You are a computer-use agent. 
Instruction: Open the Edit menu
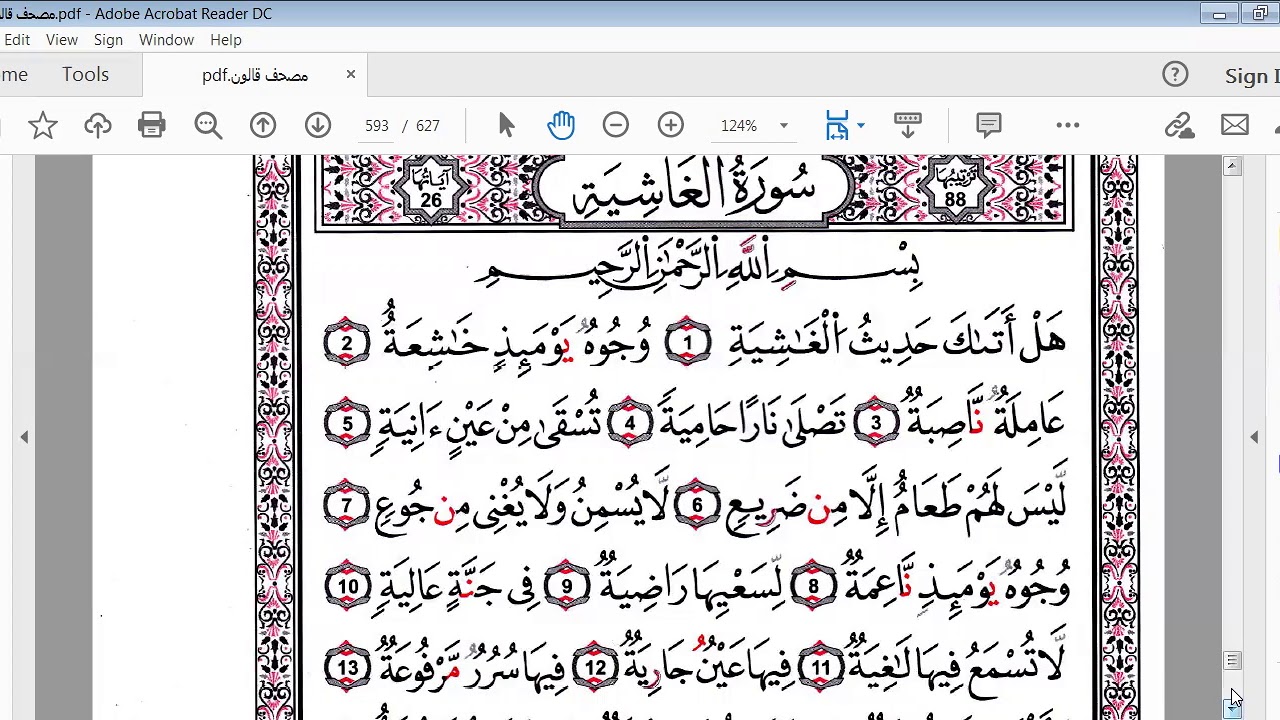(16, 40)
